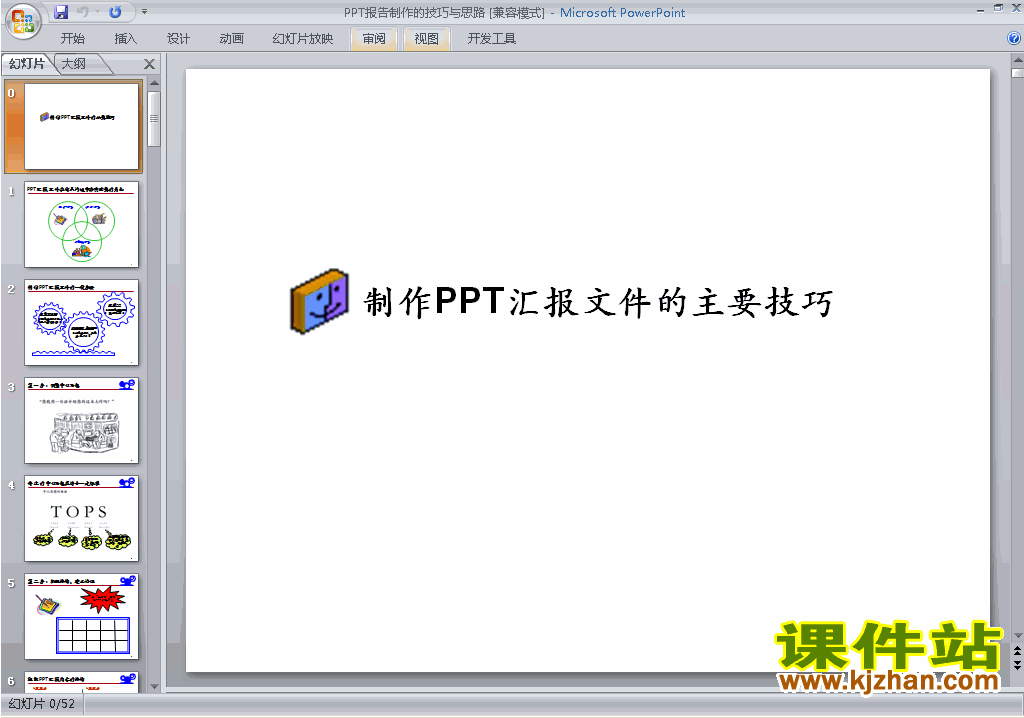Screen dimensions: 1024x718
Task: Select the 审阅 ribbon tab
Action: point(374,39)
